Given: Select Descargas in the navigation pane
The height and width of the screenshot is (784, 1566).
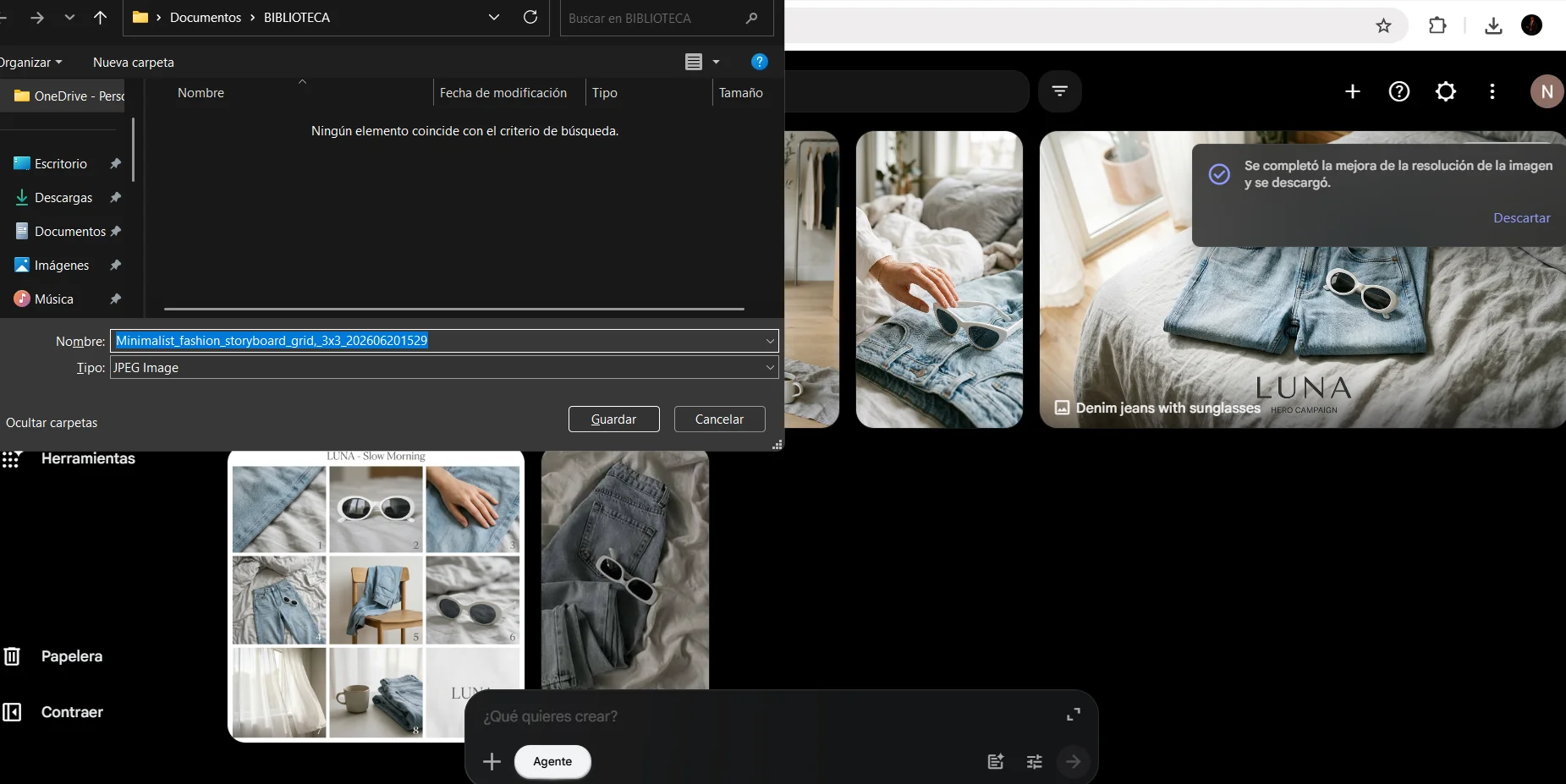Looking at the screenshot, I should [x=63, y=197].
